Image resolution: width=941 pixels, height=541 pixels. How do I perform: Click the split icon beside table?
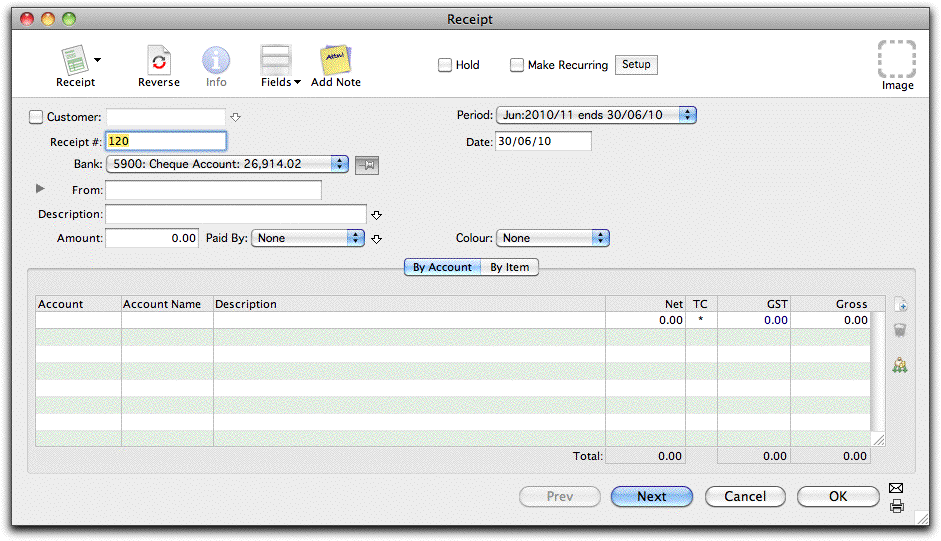pyautogui.click(x=900, y=364)
